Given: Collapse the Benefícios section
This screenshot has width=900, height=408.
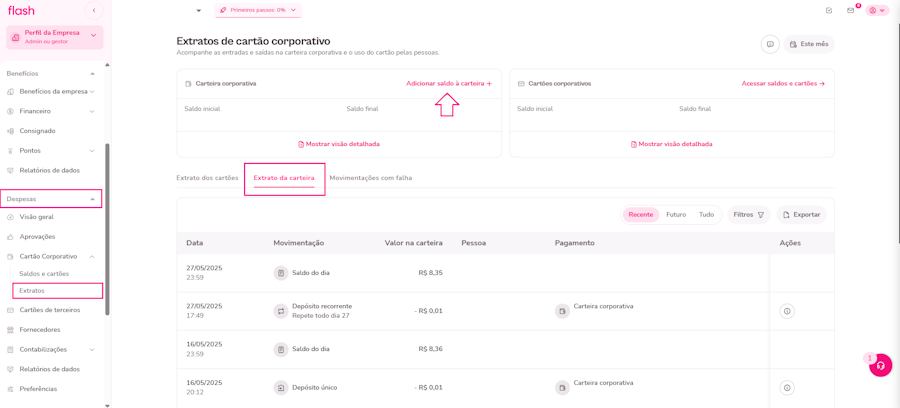Looking at the screenshot, I should [92, 73].
